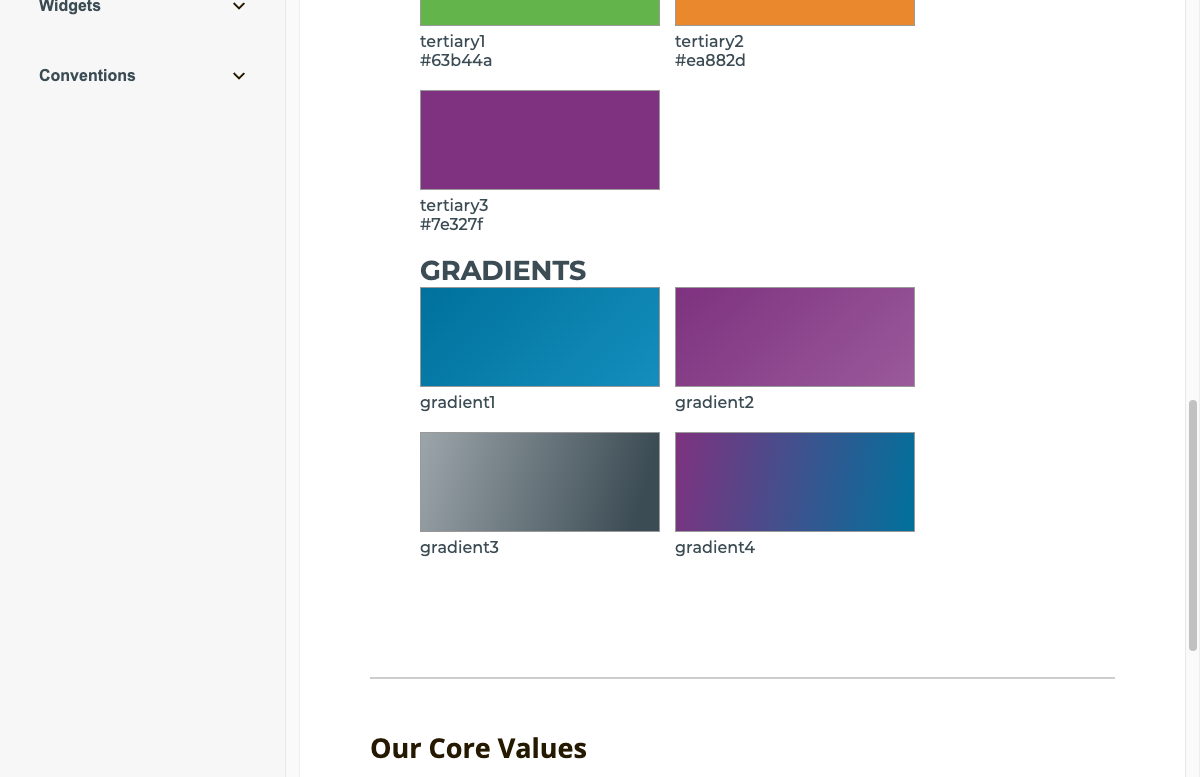Select the tertiary2 orange color swatch
The width and height of the screenshot is (1200, 777).
coord(794,10)
